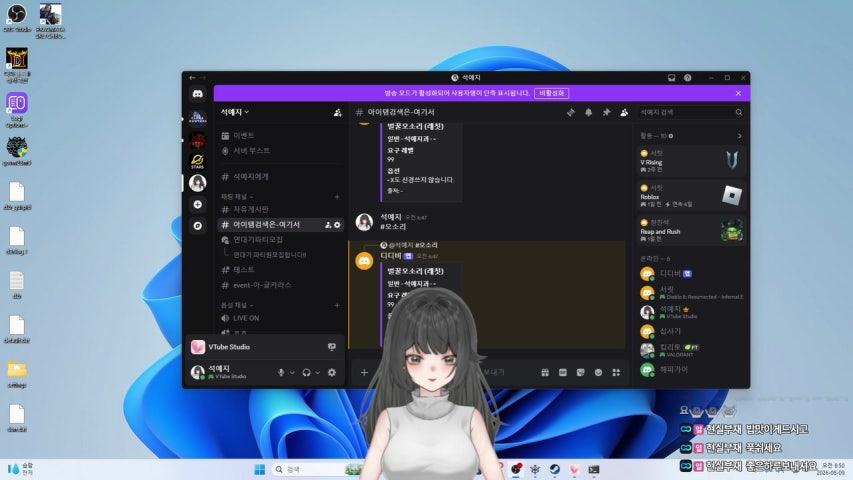
Task: Open the emoji picker icon
Action: [598, 373]
